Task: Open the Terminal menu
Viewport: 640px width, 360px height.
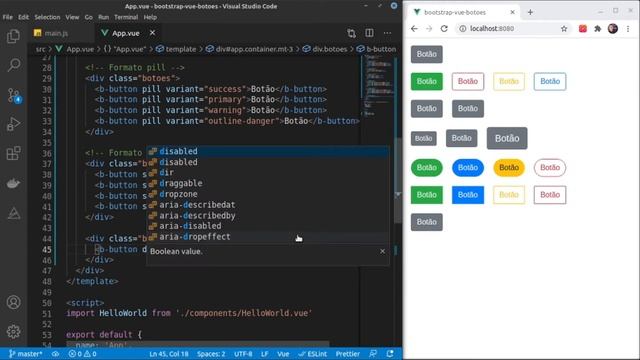Action: point(126,17)
